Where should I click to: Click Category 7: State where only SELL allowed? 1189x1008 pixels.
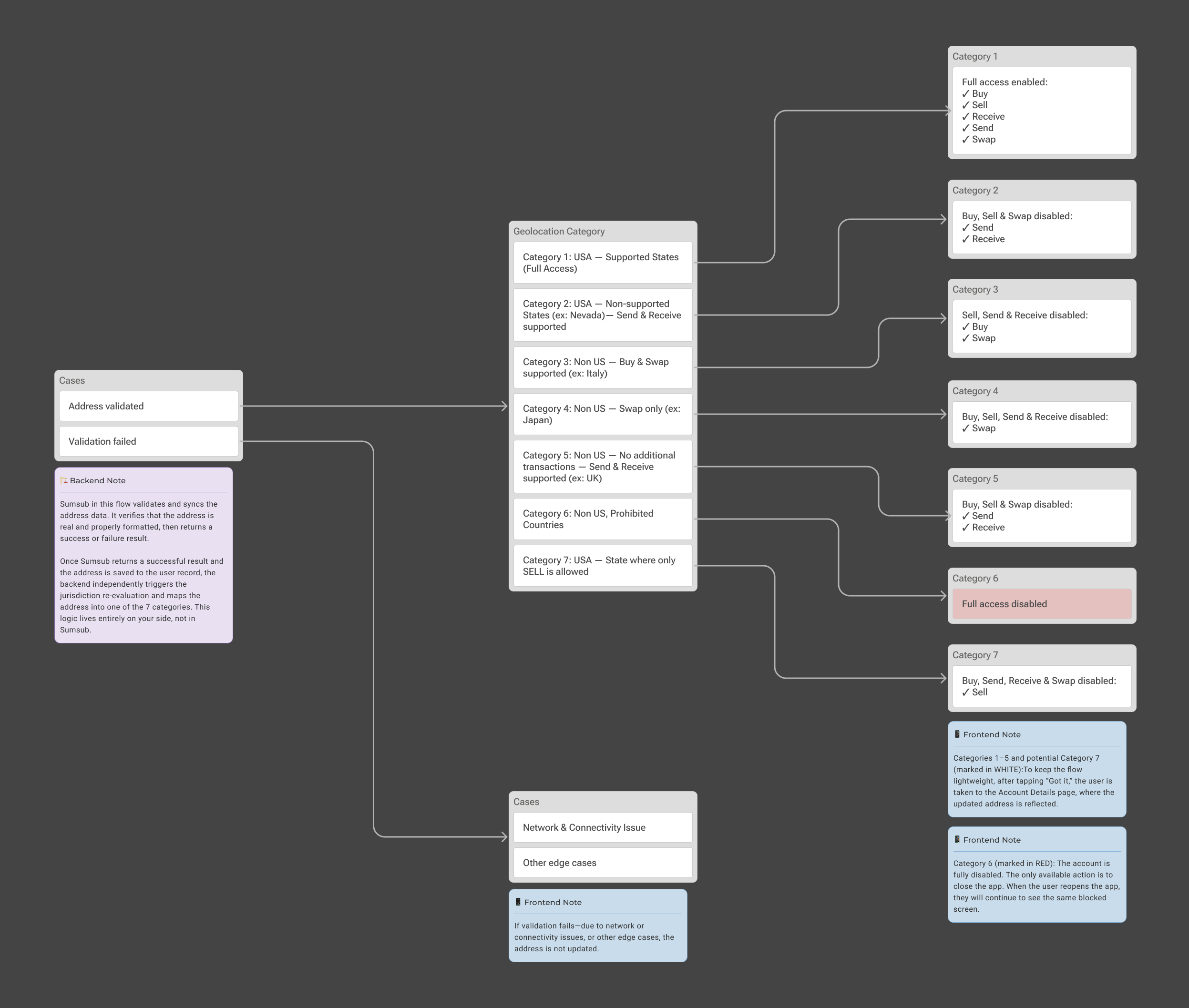603,566
